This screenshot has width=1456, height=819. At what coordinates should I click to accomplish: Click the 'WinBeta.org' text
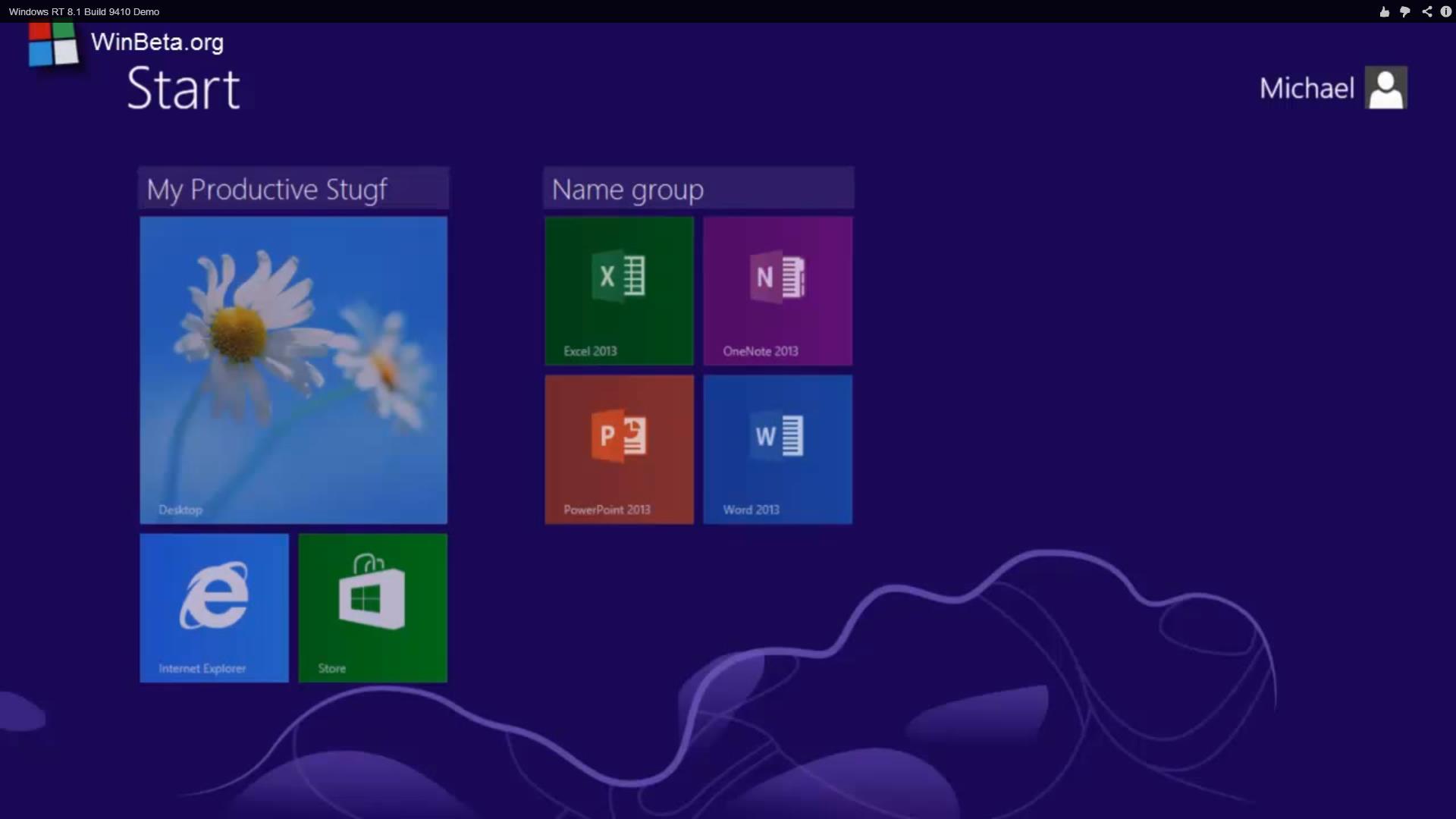(157, 42)
